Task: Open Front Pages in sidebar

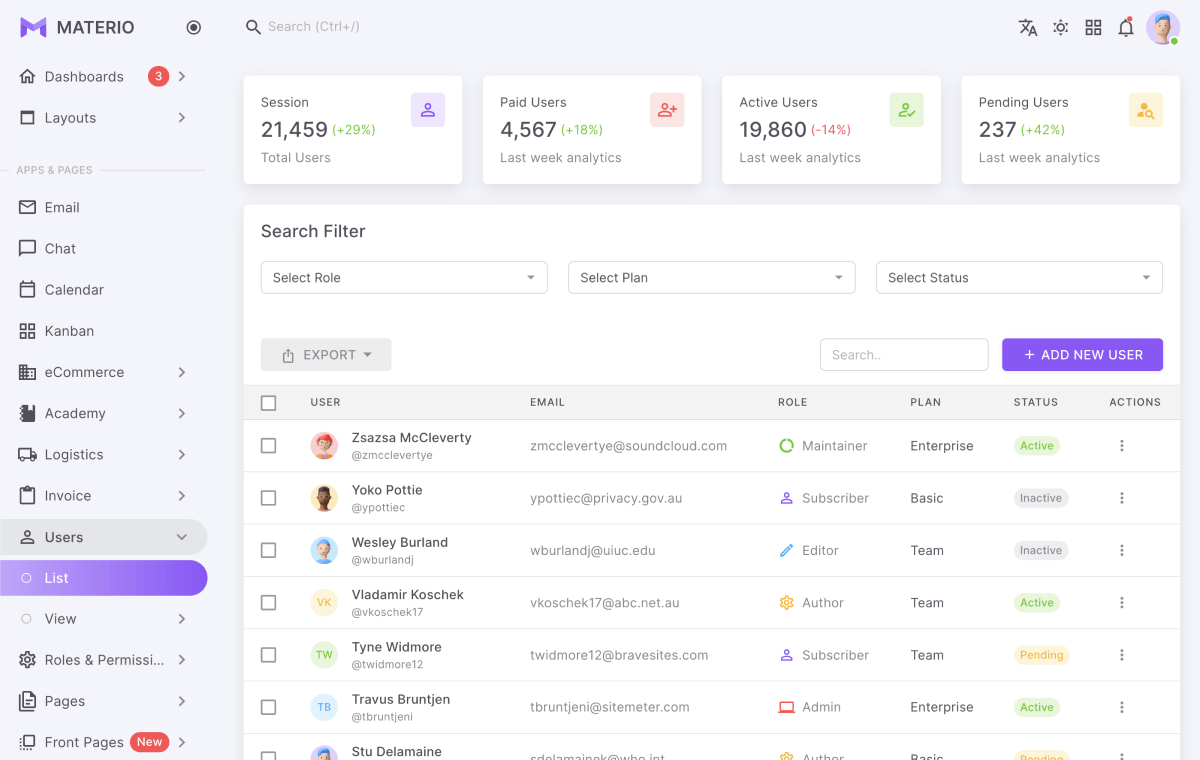Action: [104, 742]
